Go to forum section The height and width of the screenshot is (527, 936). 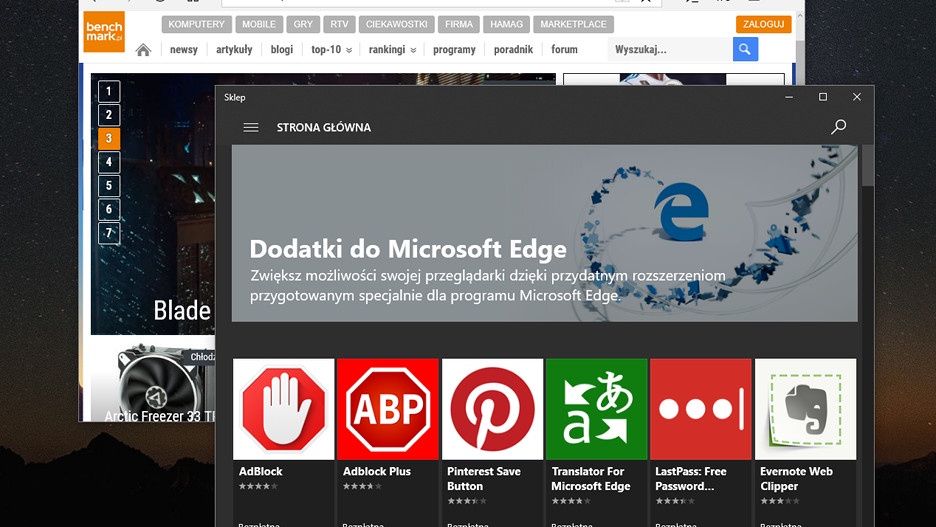click(x=564, y=50)
